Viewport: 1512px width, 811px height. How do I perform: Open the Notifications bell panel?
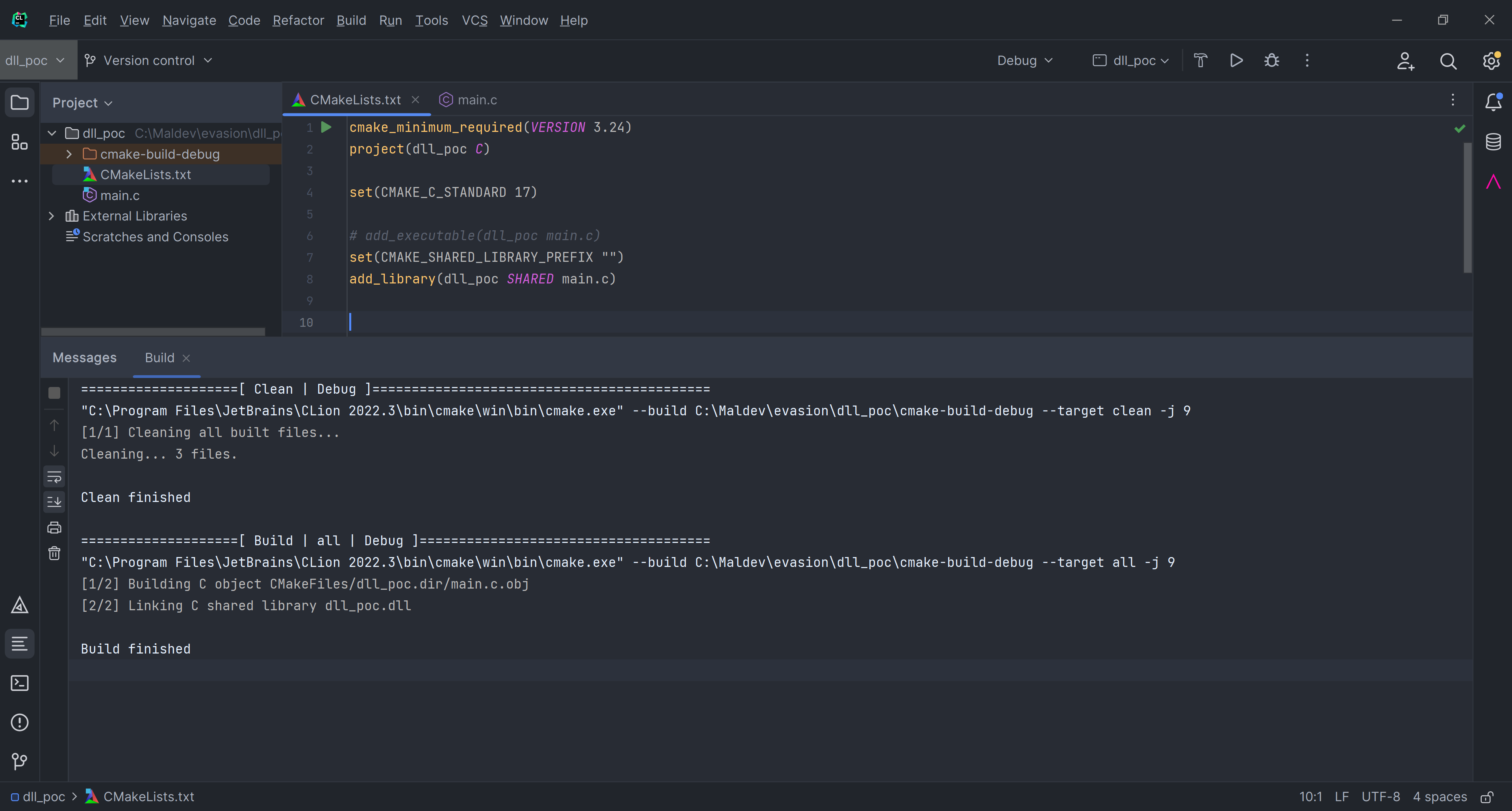1493,102
